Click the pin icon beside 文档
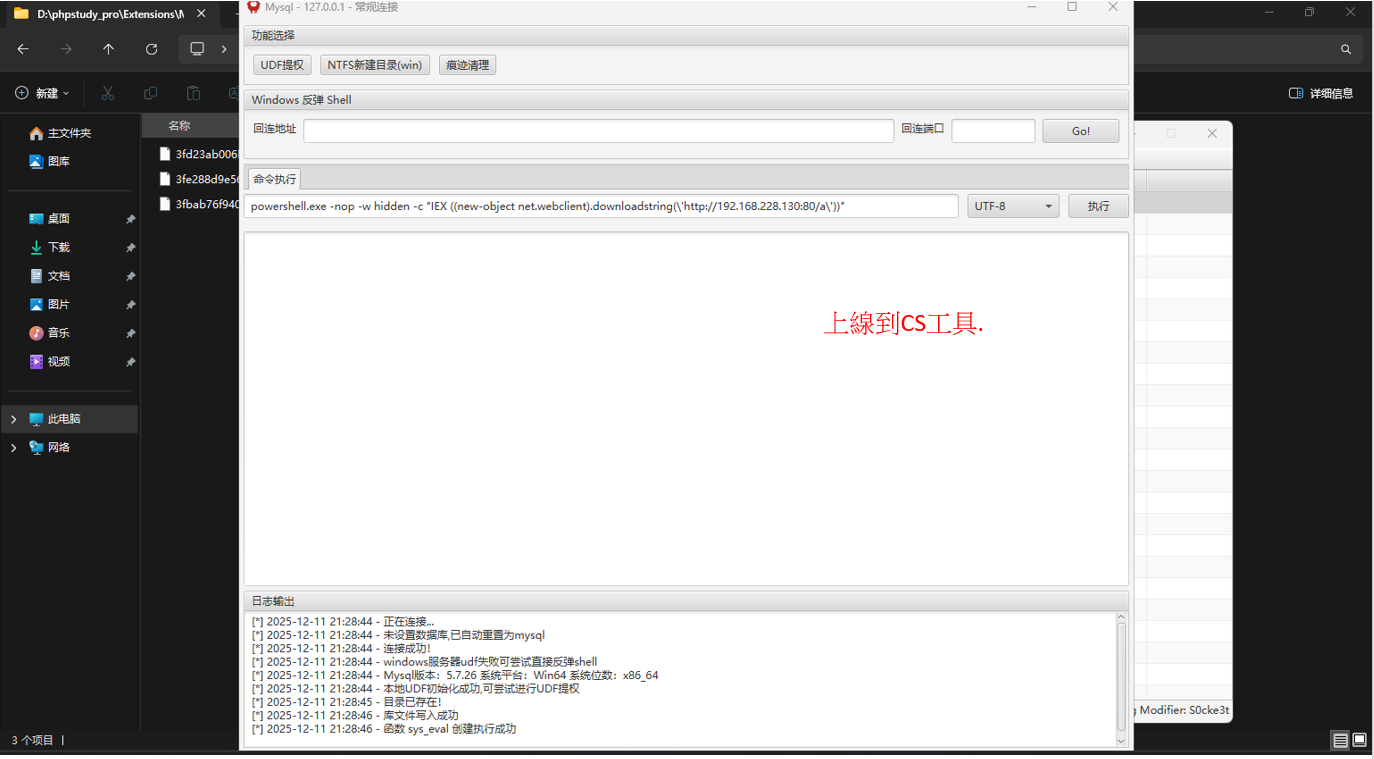Screen dimensions: 1374x759 [130, 277]
